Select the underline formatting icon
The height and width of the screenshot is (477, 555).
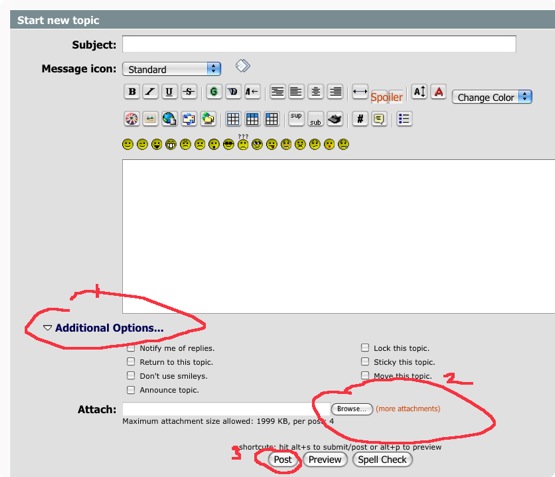pyautogui.click(x=169, y=92)
